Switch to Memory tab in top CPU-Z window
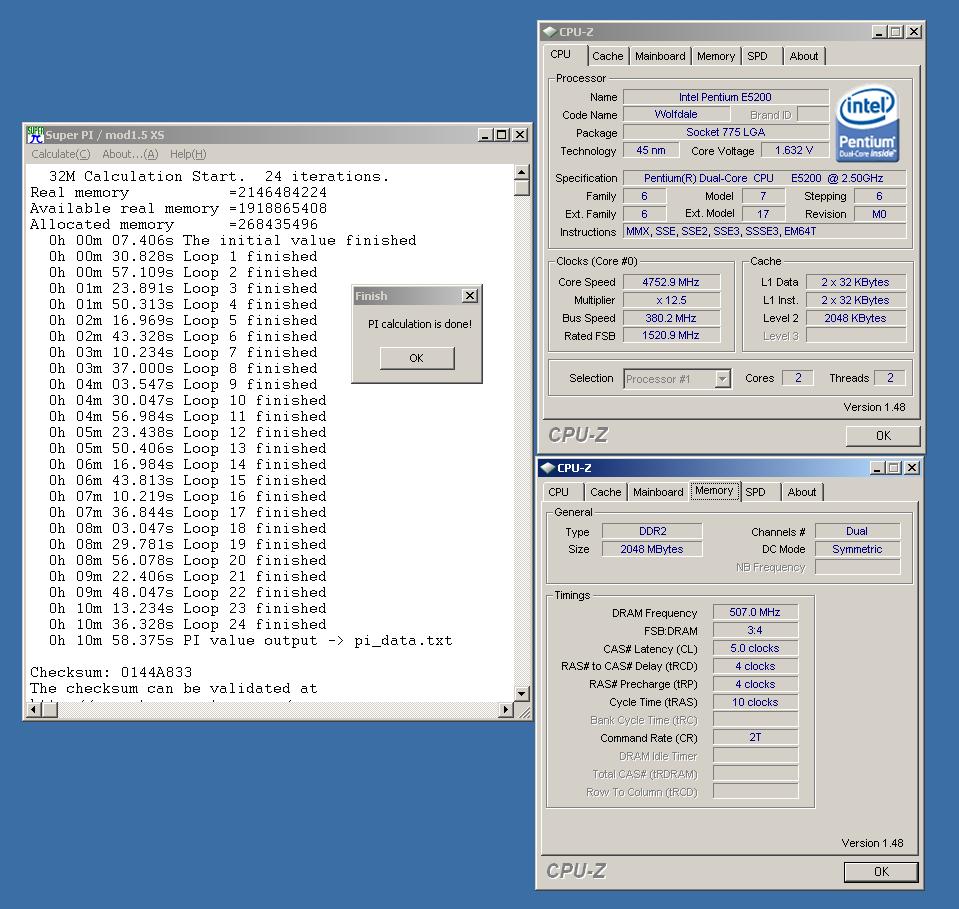The width and height of the screenshot is (959, 909). (x=716, y=56)
